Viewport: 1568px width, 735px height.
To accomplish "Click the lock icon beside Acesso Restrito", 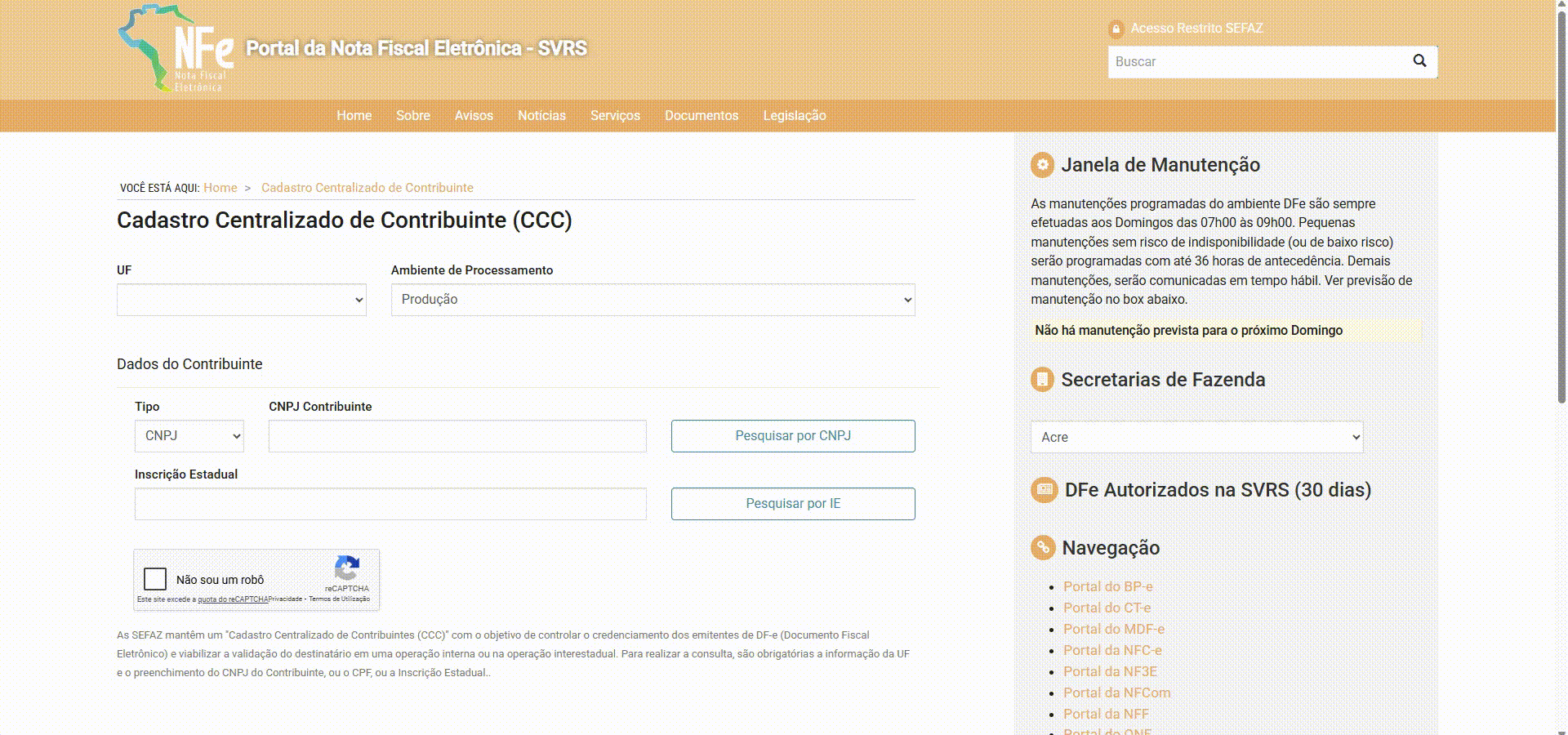I will point(1116,29).
